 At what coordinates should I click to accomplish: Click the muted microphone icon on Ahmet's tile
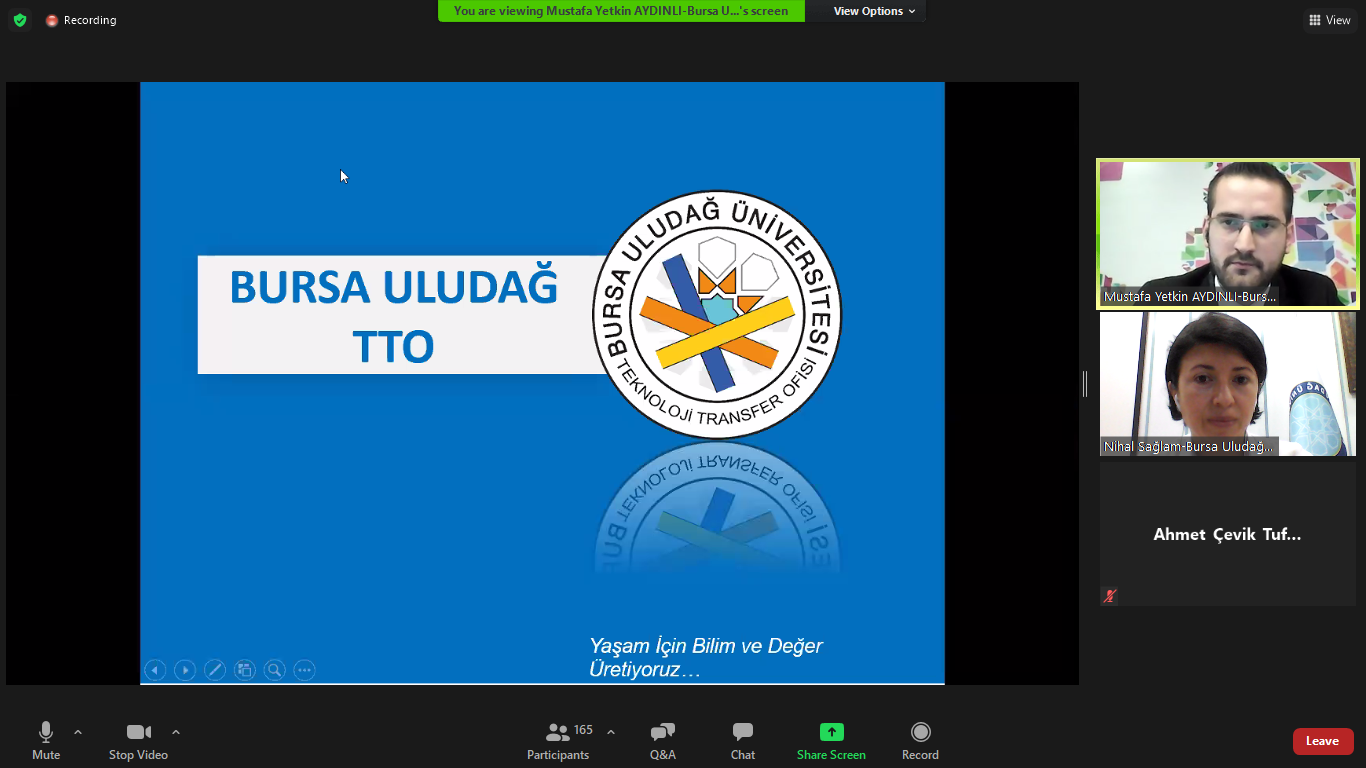pos(1110,595)
